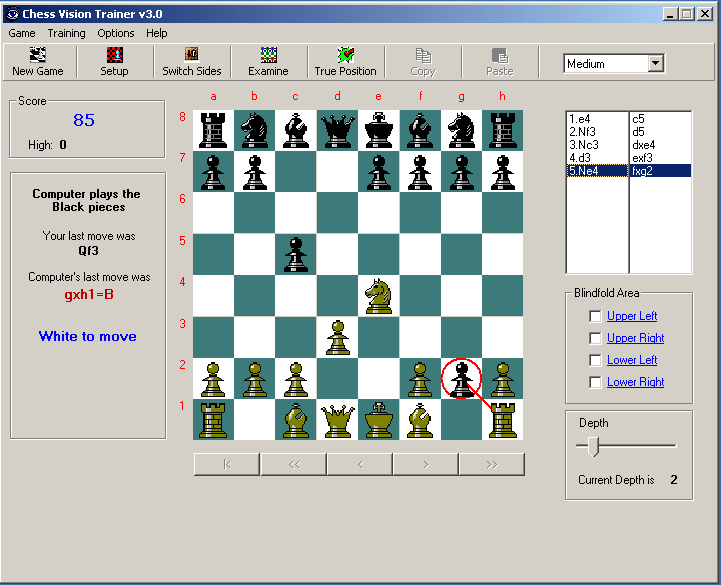
Task: Click the Lower Right link
Action: [635, 382]
